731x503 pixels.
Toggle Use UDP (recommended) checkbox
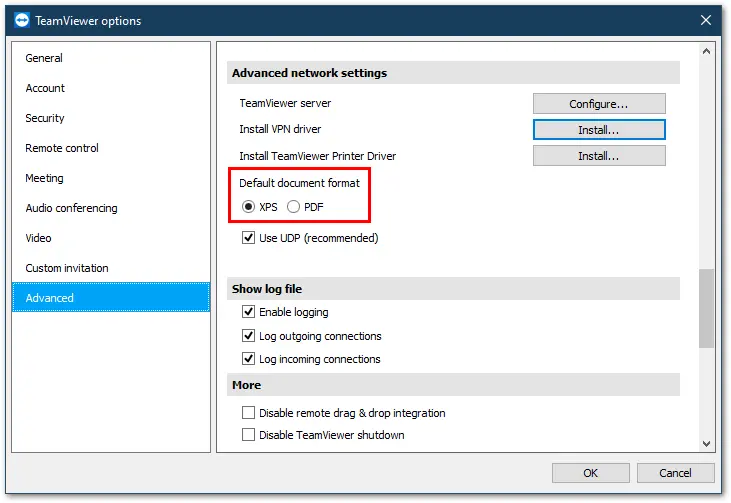pyautogui.click(x=248, y=238)
